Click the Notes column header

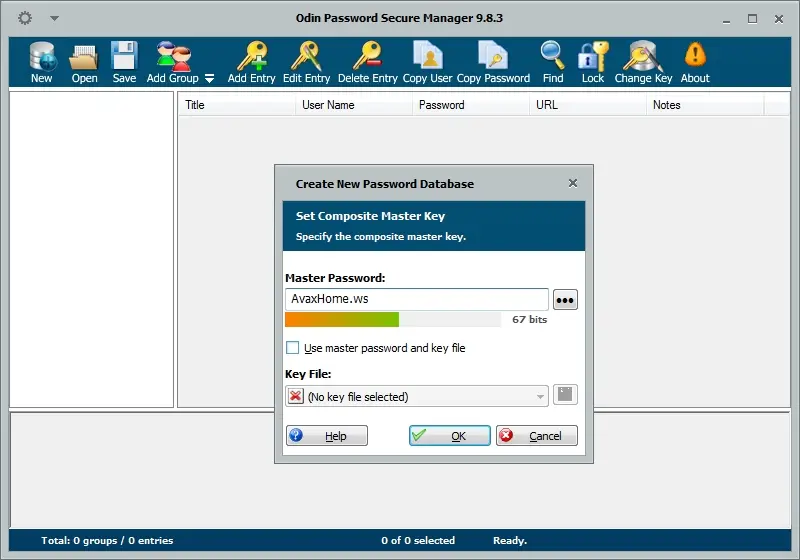pyautogui.click(x=705, y=105)
